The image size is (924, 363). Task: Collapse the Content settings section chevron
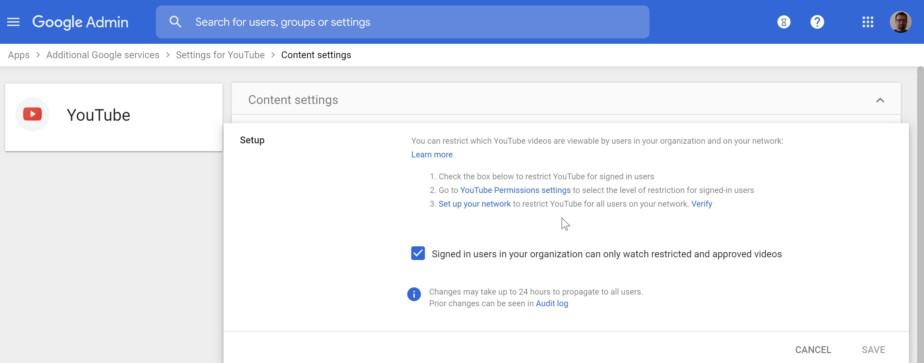click(x=880, y=100)
